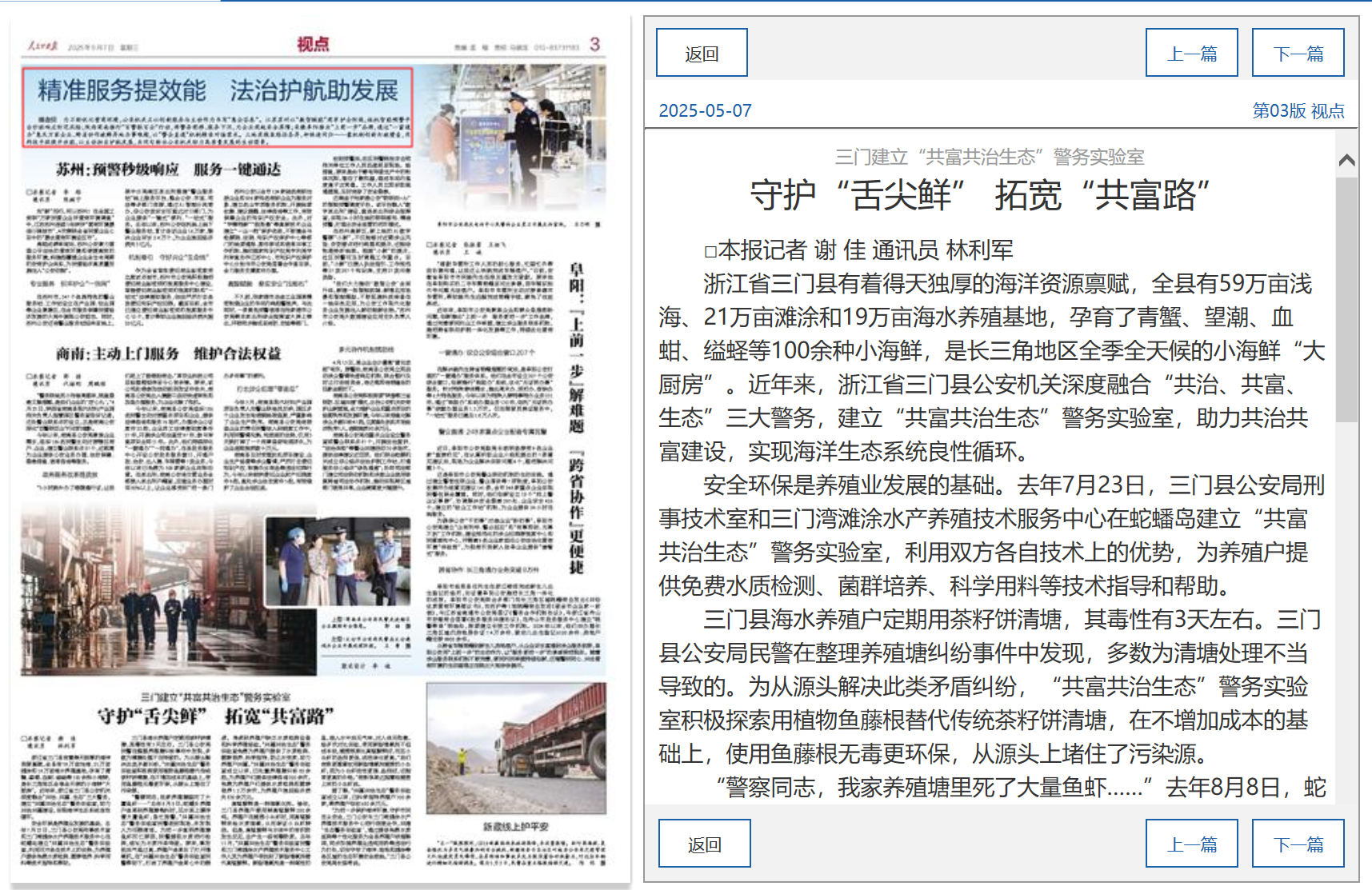Click the photo of officers with masked woman

(x=338, y=561)
